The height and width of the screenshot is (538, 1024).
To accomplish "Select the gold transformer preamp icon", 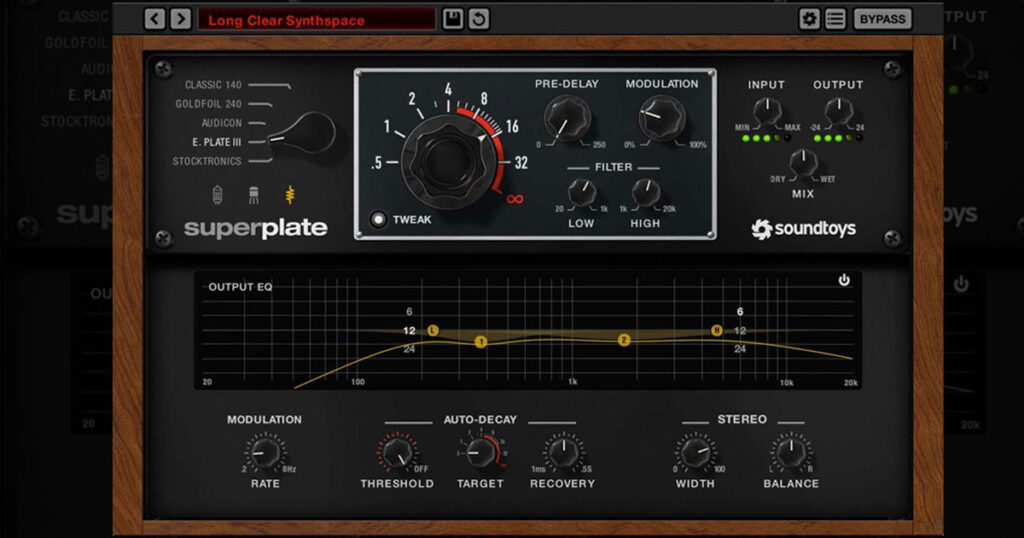I will click(291, 194).
